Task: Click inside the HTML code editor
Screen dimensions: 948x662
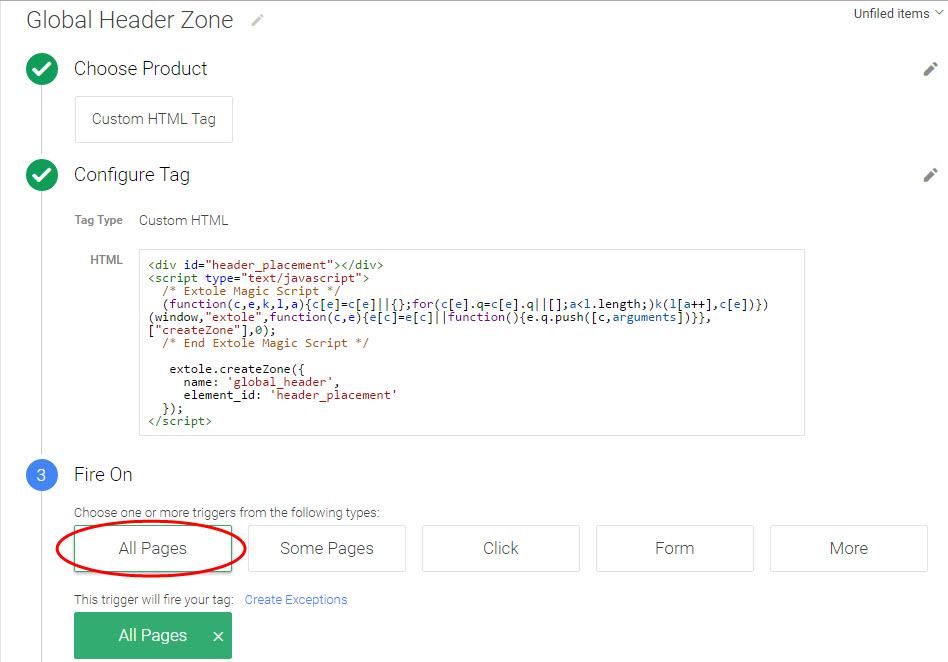Action: pyautogui.click(x=472, y=342)
